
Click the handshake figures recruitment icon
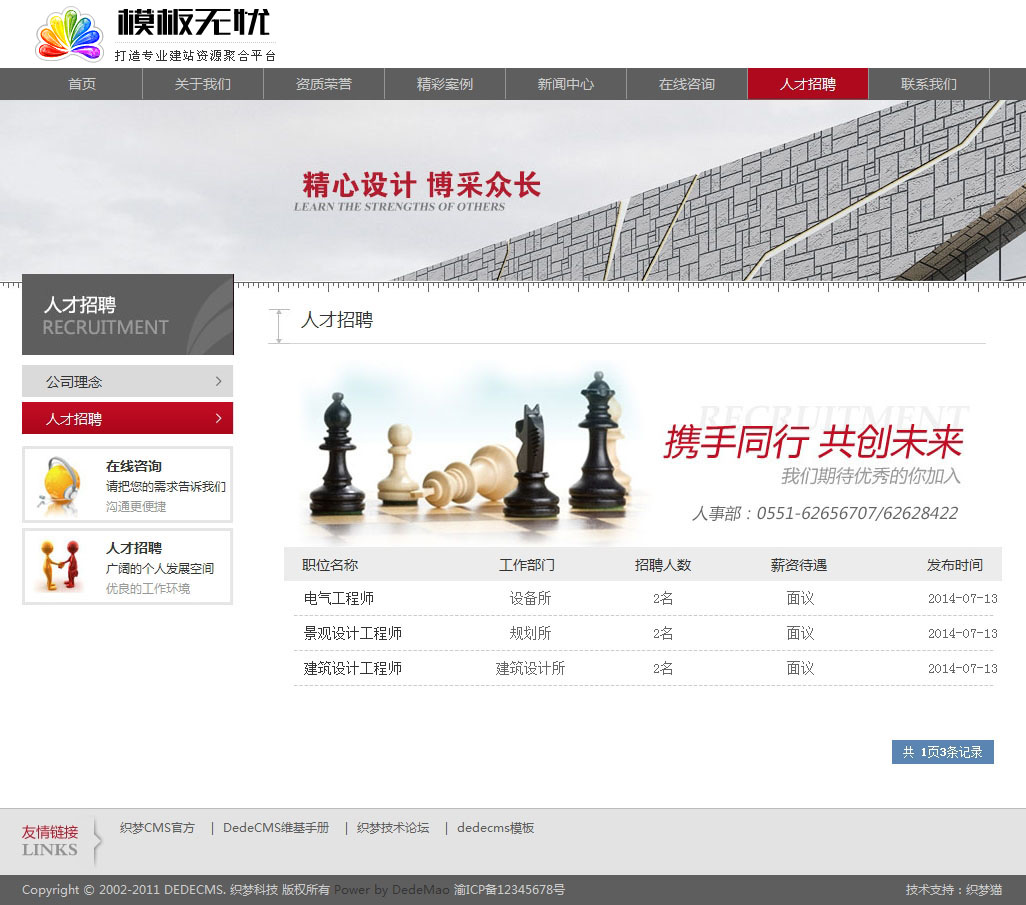pyautogui.click(x=59, y=566)
